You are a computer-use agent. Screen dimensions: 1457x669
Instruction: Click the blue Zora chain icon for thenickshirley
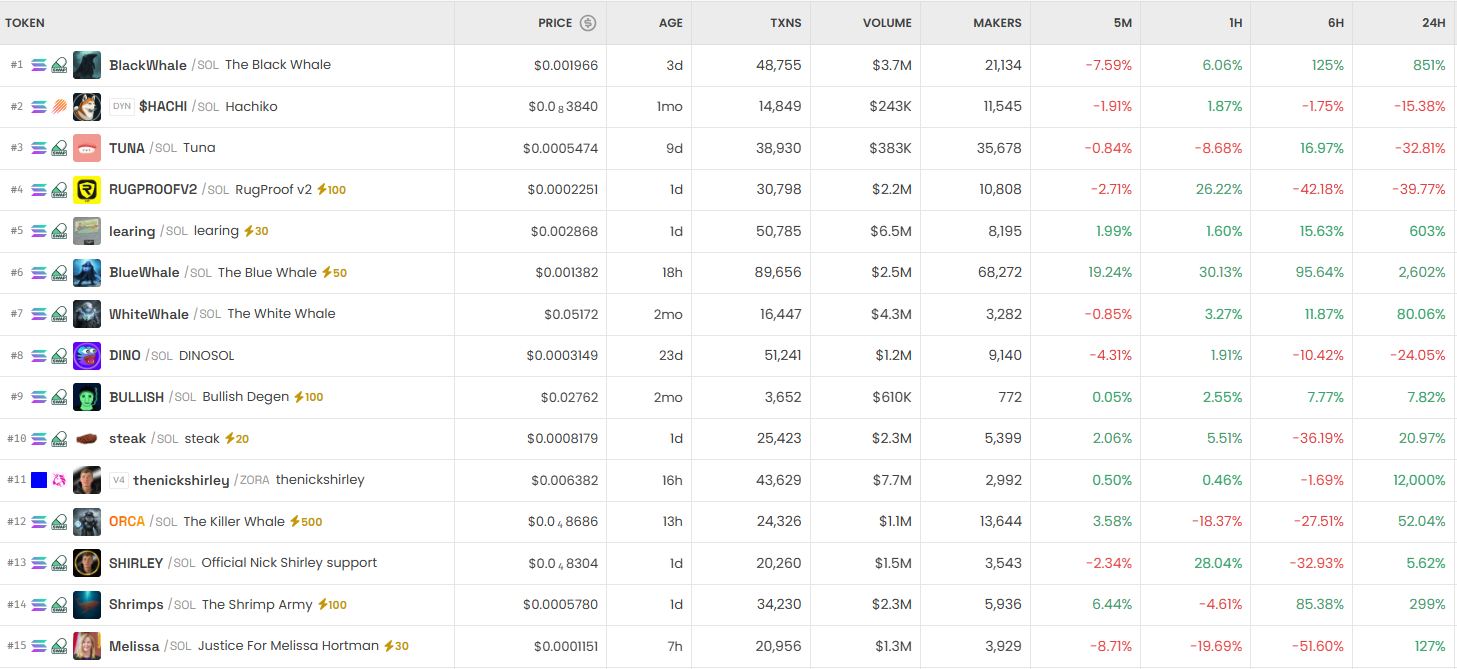(39, 480)
